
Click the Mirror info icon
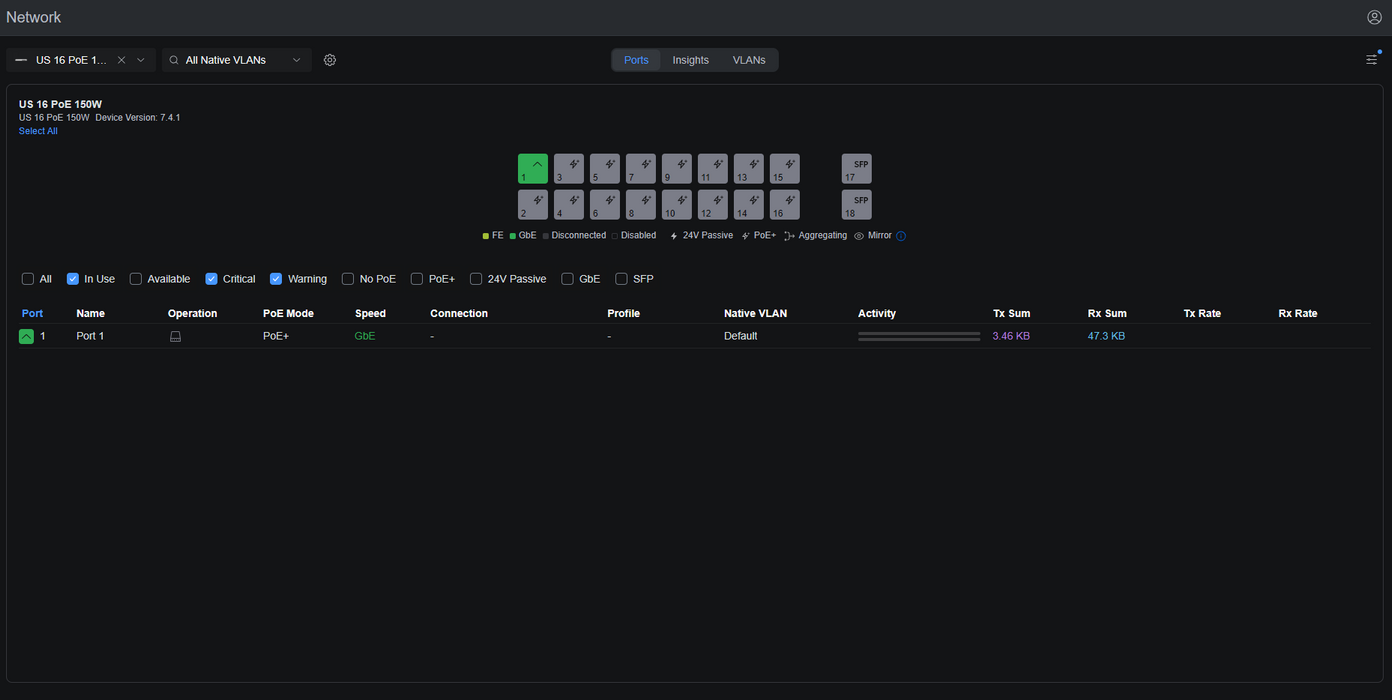(x=901, y=236)
